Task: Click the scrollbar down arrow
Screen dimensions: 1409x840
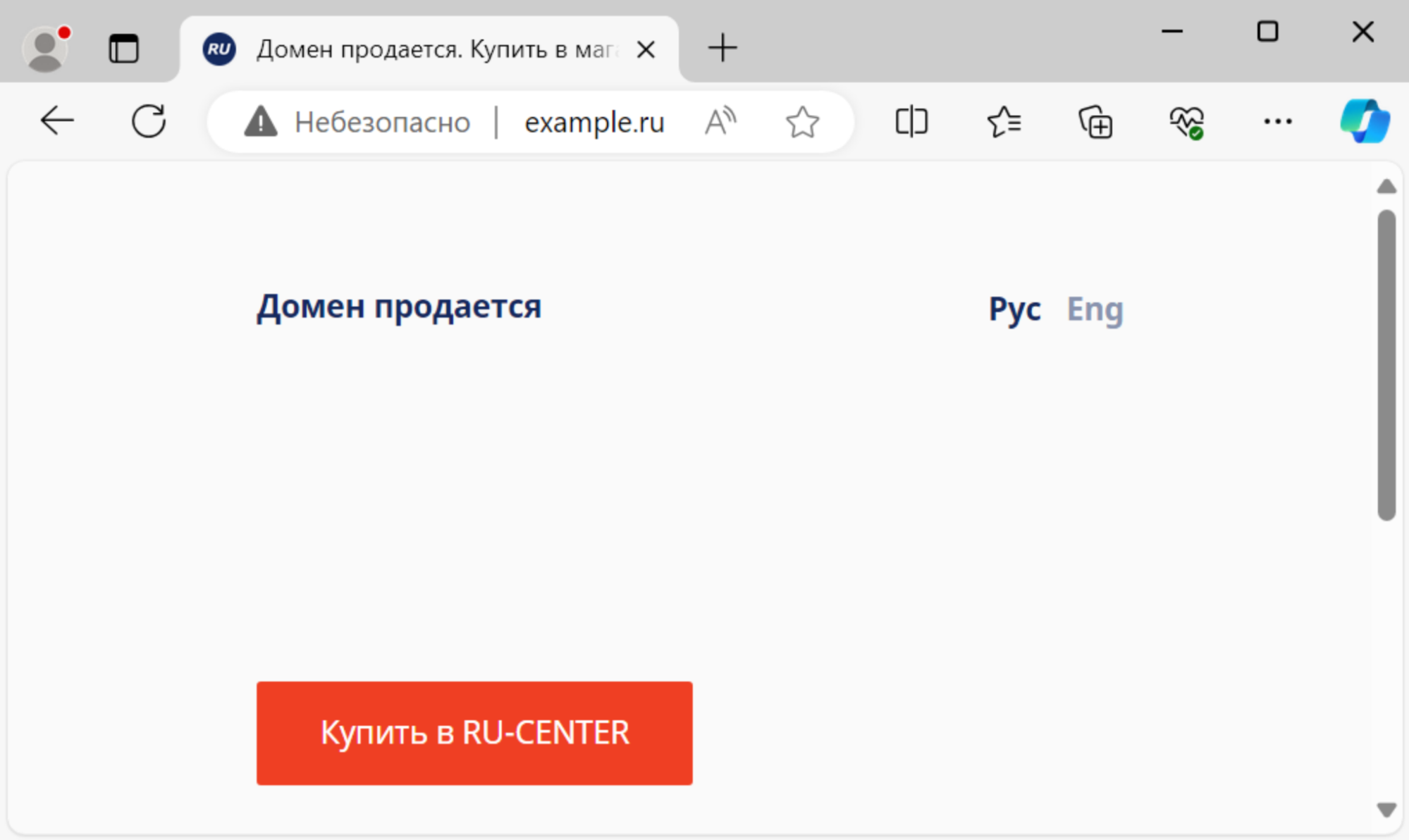Action: (1386, 810)
